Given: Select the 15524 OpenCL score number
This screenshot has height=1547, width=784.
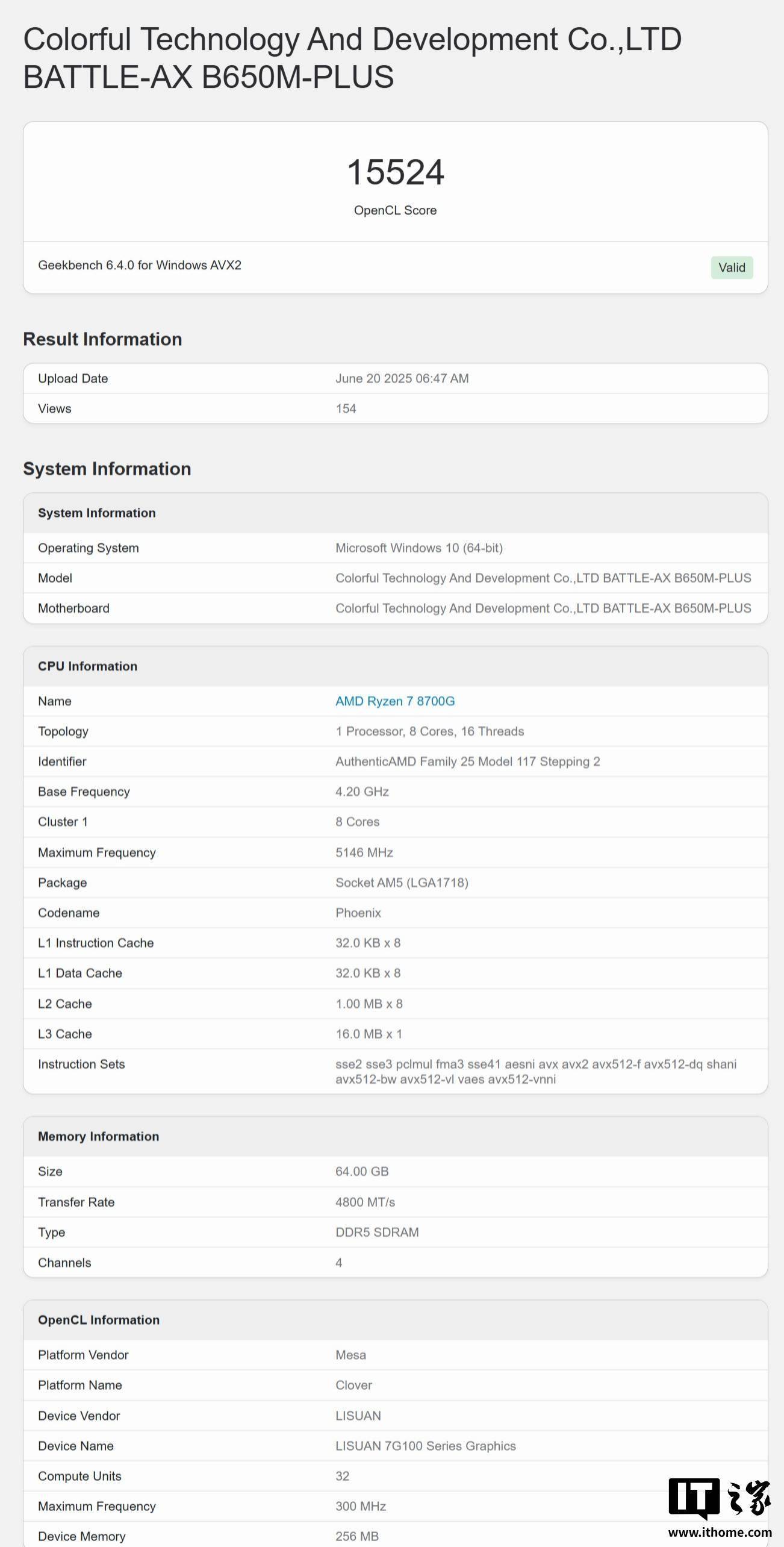Looking at the screenshot, I should [396, 172].
